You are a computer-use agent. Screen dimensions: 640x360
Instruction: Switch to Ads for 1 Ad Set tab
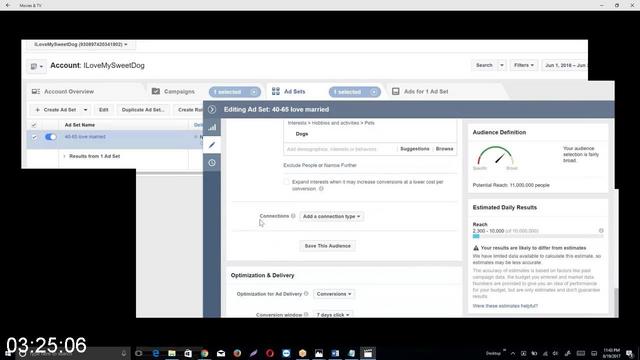pyautogui.click(x=426, y=91)
